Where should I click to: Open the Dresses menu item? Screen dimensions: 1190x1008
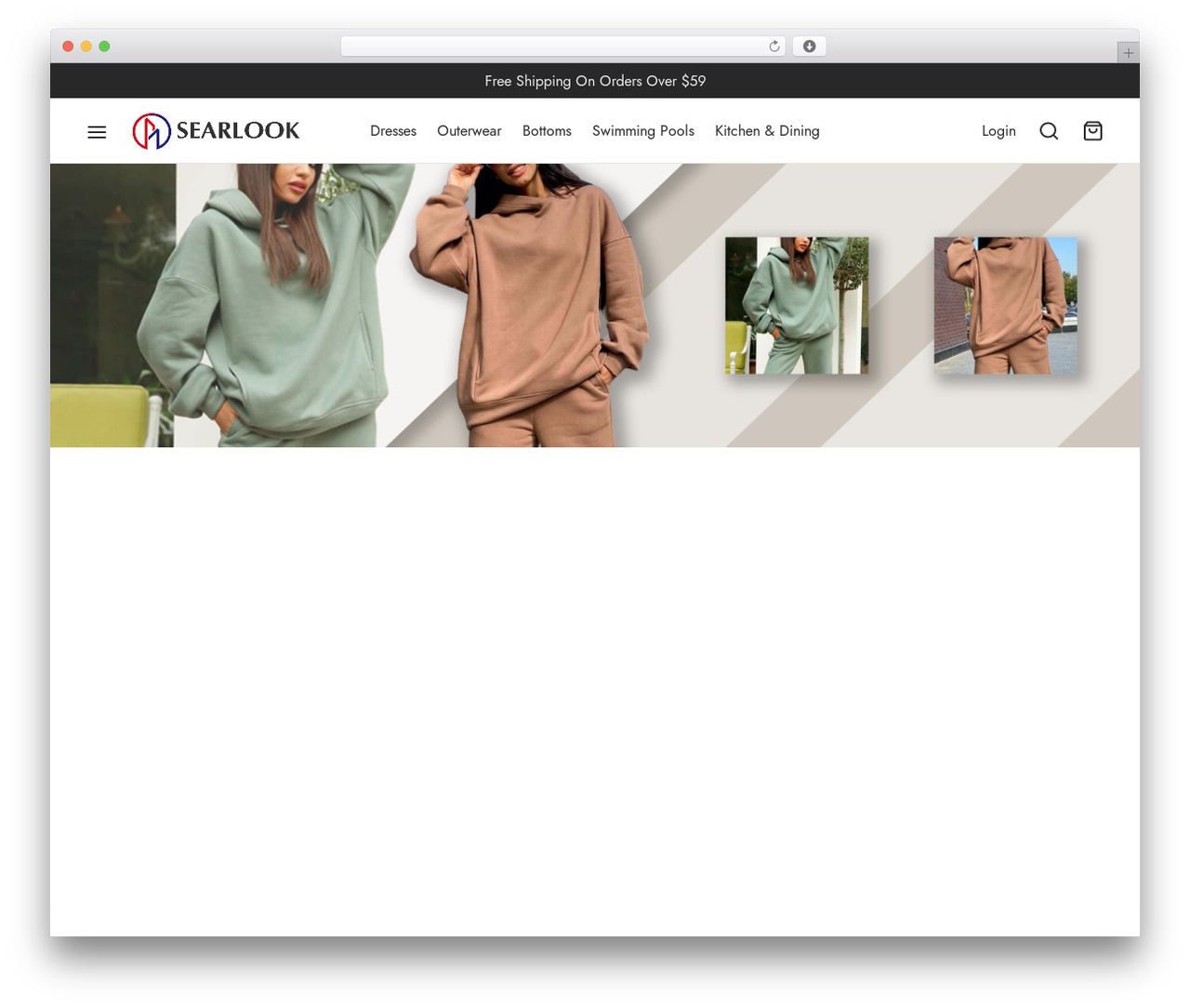[x=393, y=131]
